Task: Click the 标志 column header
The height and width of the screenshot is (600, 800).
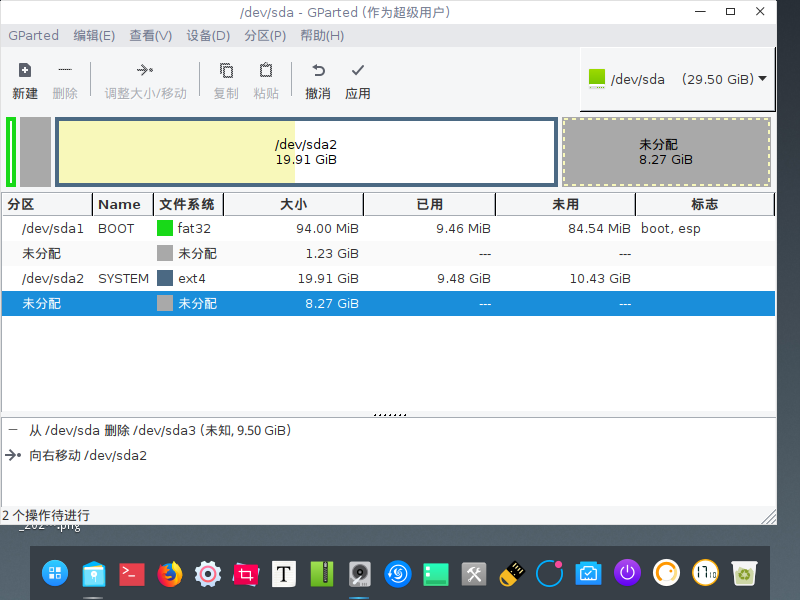Action: (705, 205)
